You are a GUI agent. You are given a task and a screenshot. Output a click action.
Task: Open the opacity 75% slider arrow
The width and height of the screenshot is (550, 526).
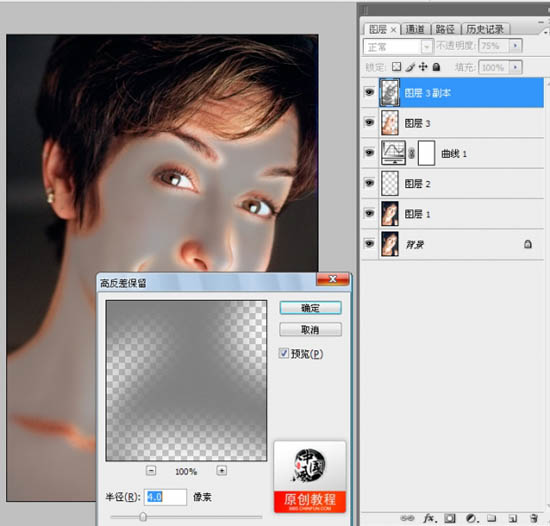pyautogui.click(x=515, y=46)
